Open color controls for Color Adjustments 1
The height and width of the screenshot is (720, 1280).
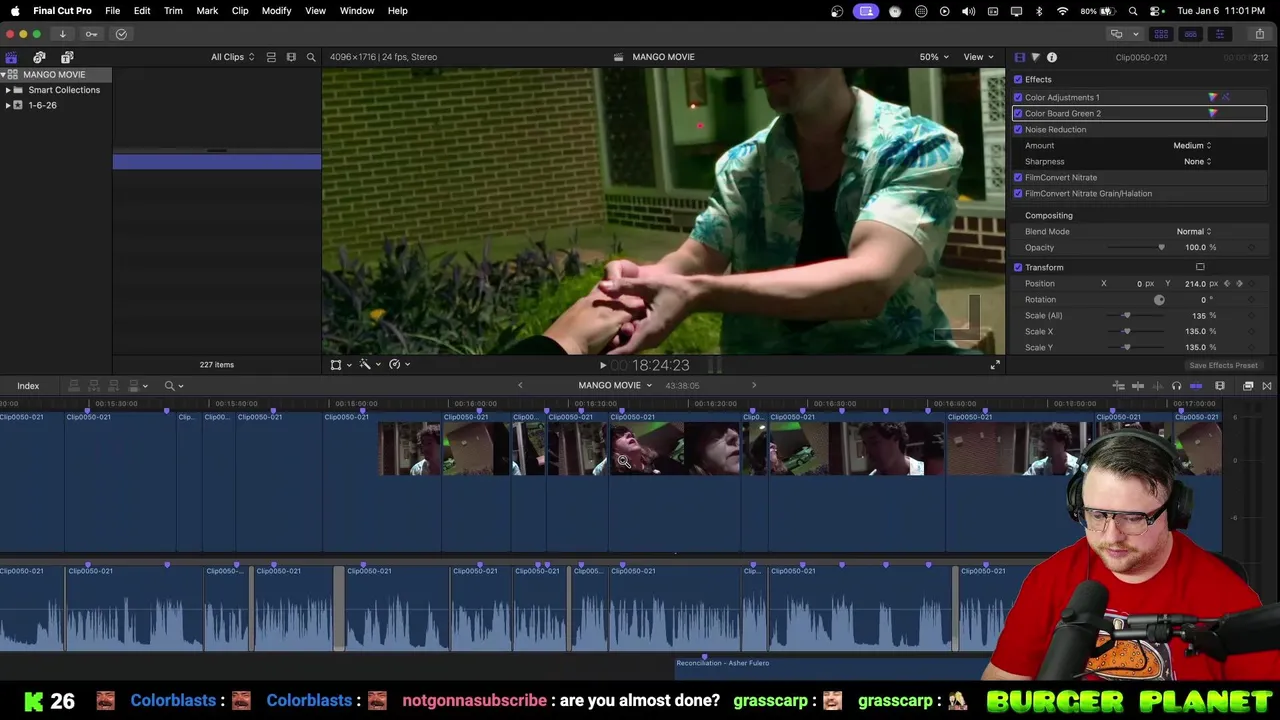click(x=1213, y=97)
